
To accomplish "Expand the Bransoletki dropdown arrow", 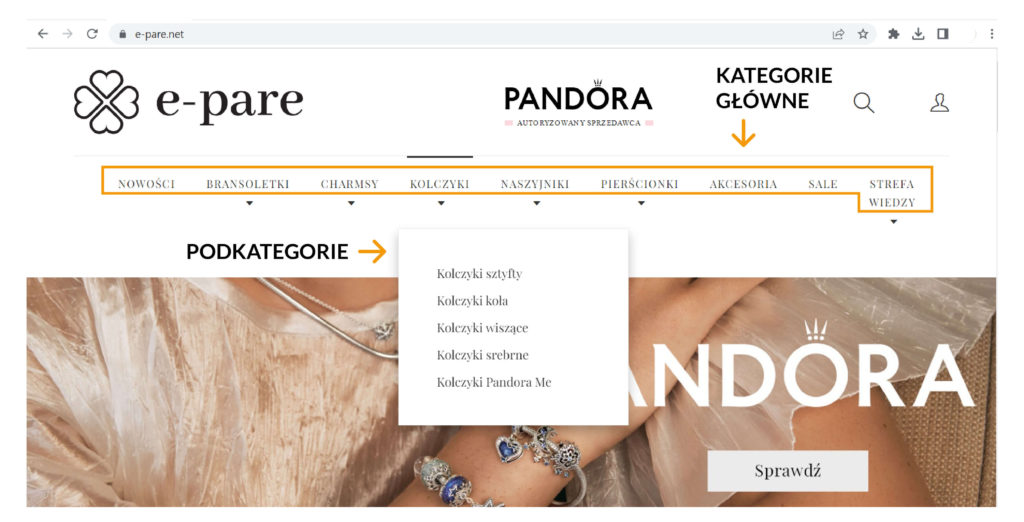I will [249, 203].
